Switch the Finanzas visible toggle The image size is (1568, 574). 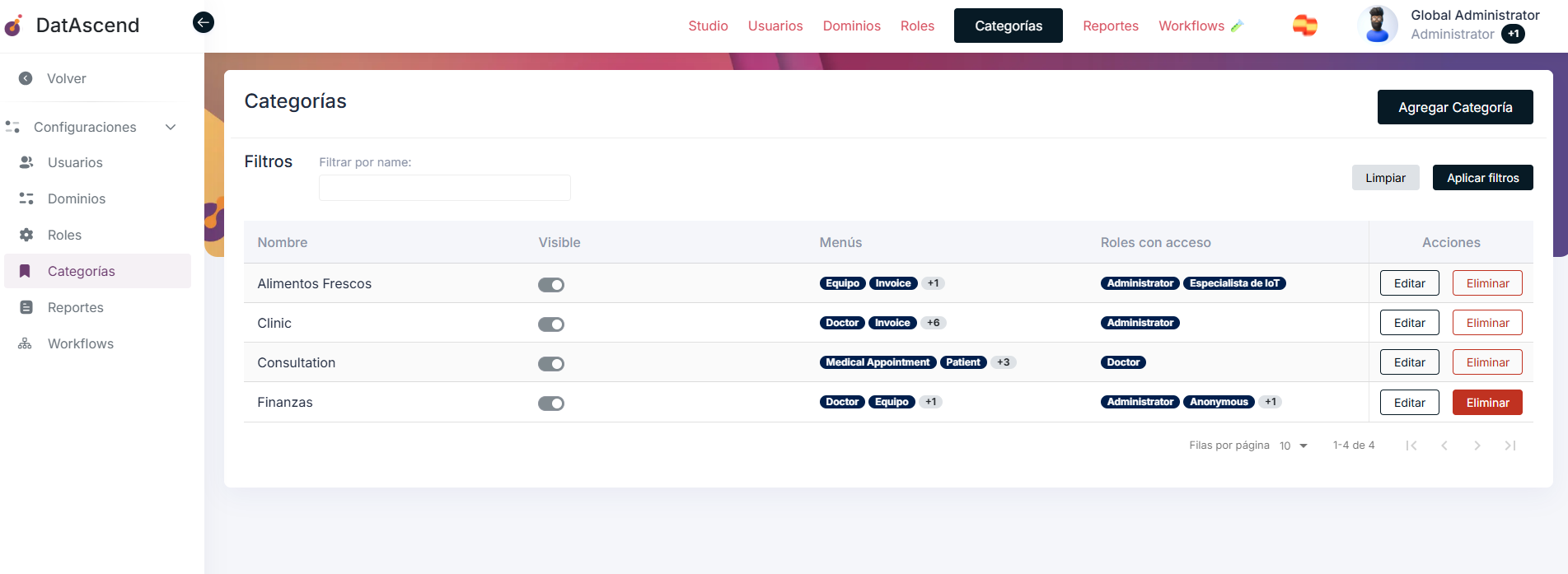click(551, 404)
